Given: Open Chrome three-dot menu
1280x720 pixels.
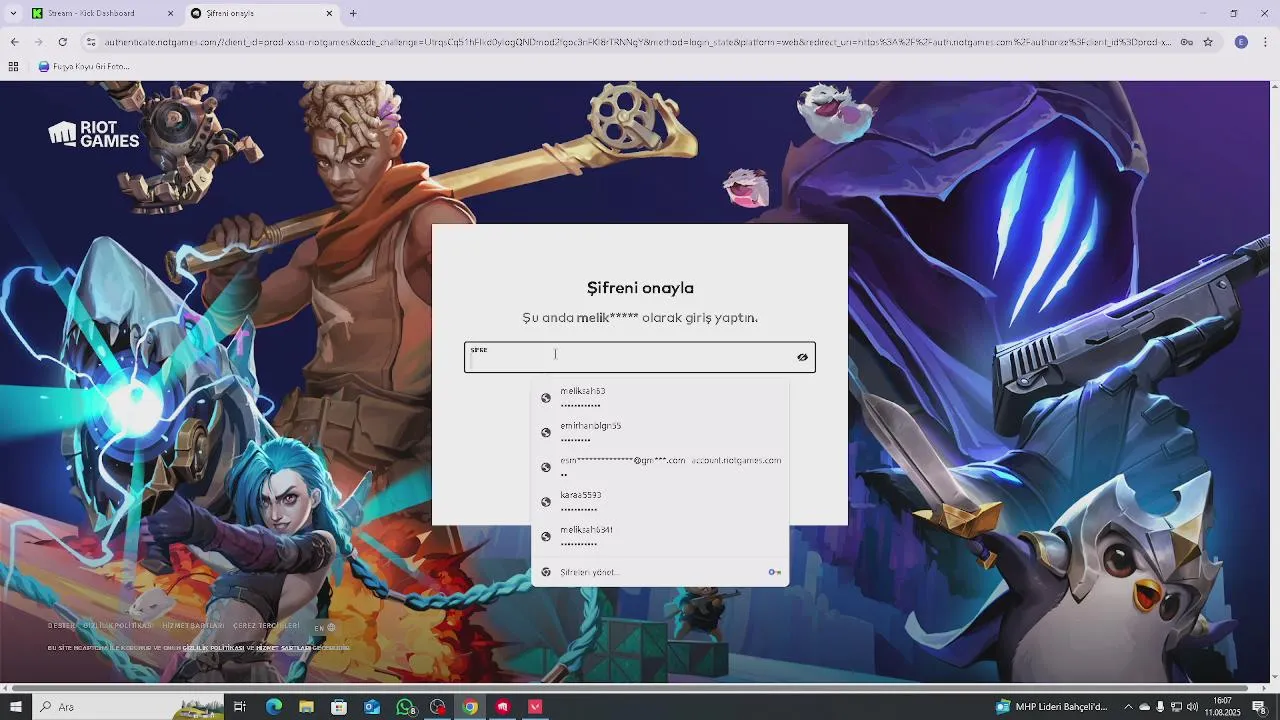Looking at the screenshot, I should click(1266, 42).
